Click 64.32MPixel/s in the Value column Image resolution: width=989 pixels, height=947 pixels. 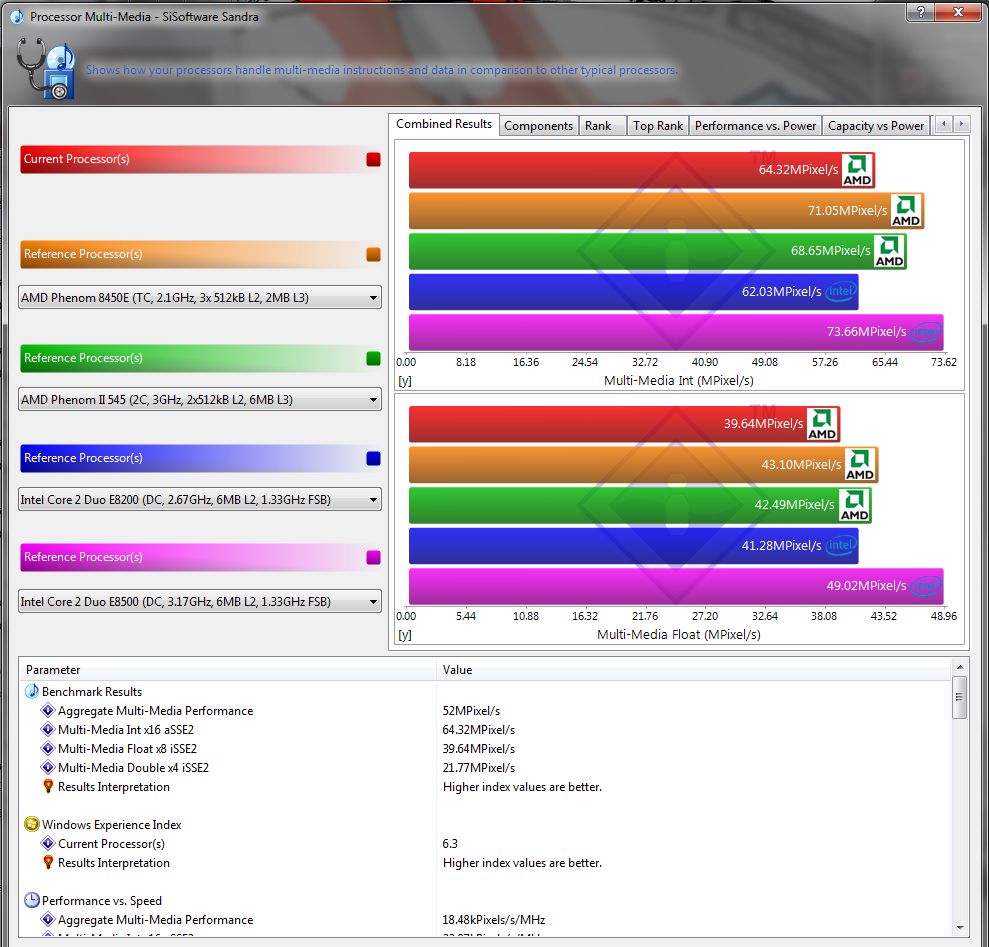[479, 729]
